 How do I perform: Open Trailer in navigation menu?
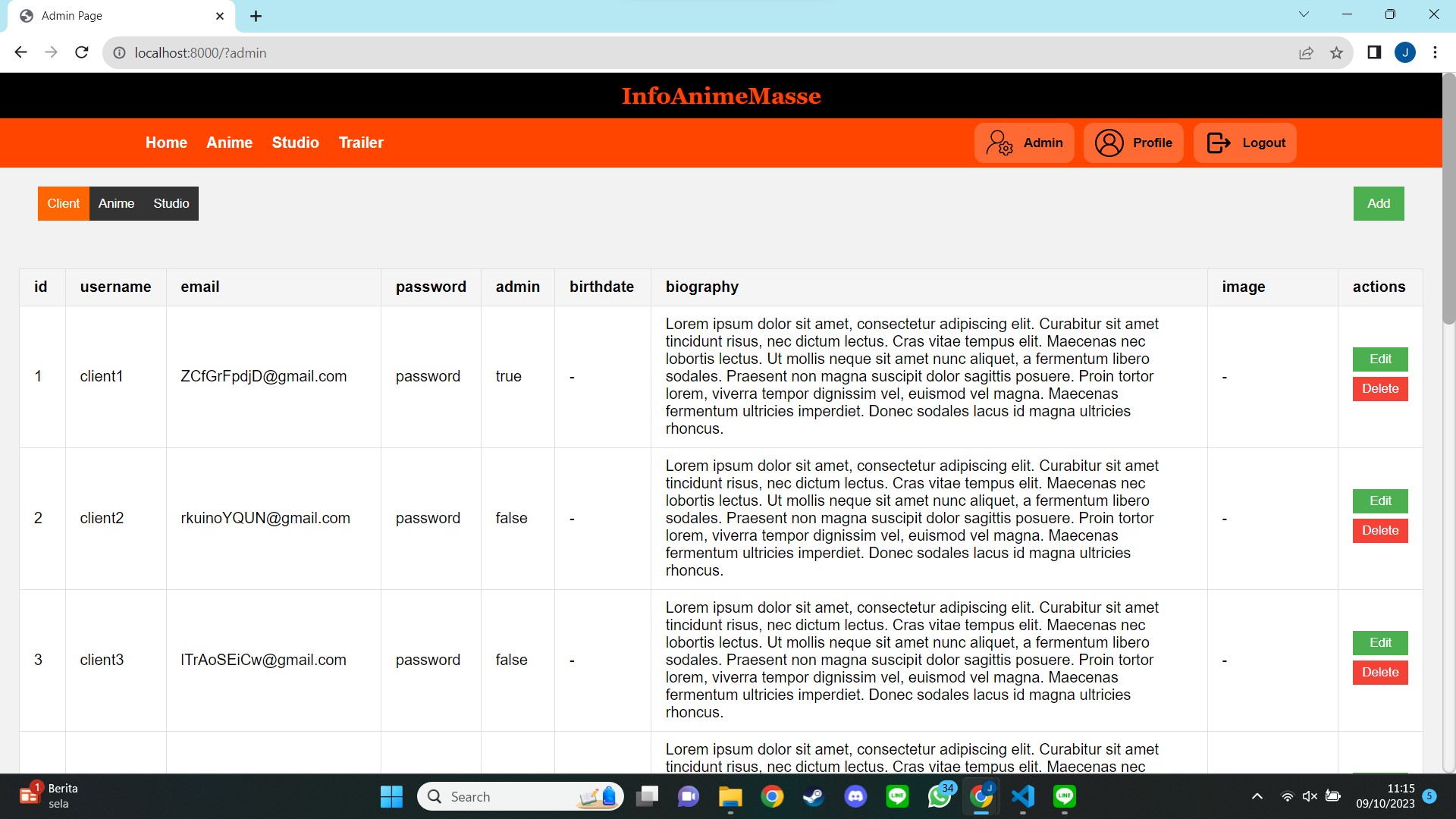[361, 143]
